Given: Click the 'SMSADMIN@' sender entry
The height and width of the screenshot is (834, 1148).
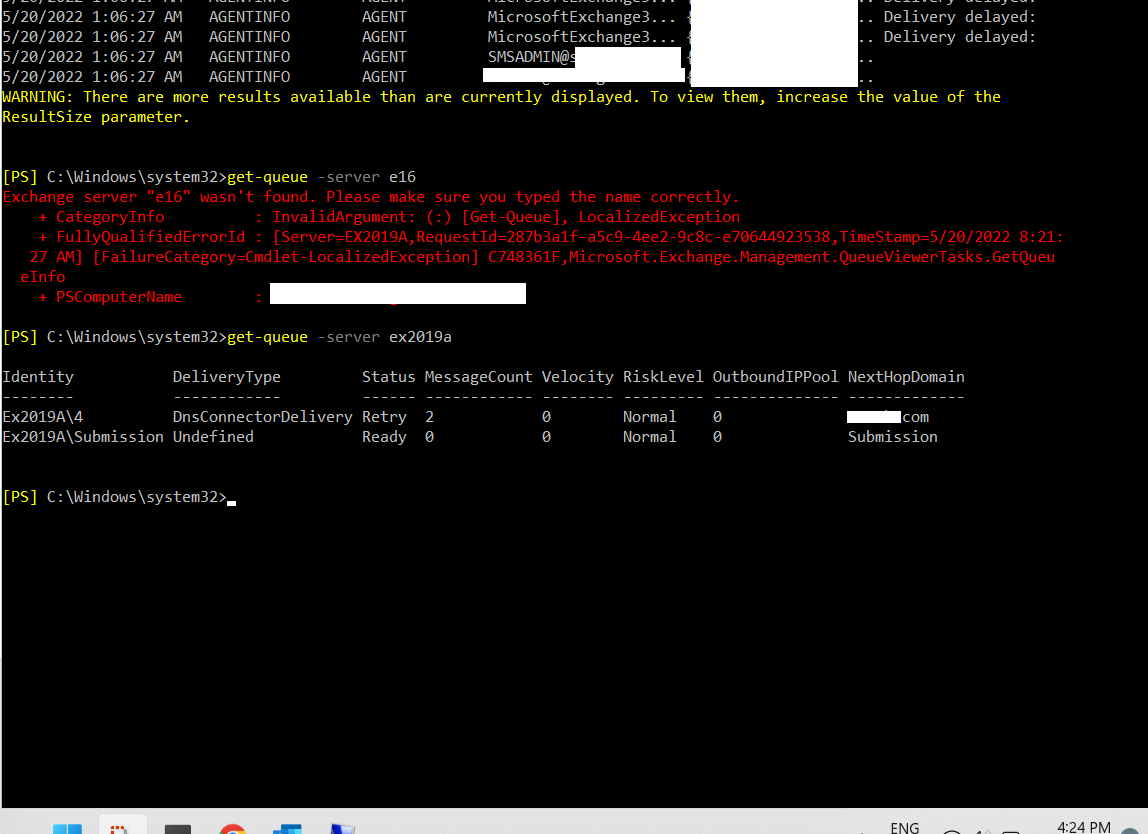Looking at the screenshot, I should (531, 57).
